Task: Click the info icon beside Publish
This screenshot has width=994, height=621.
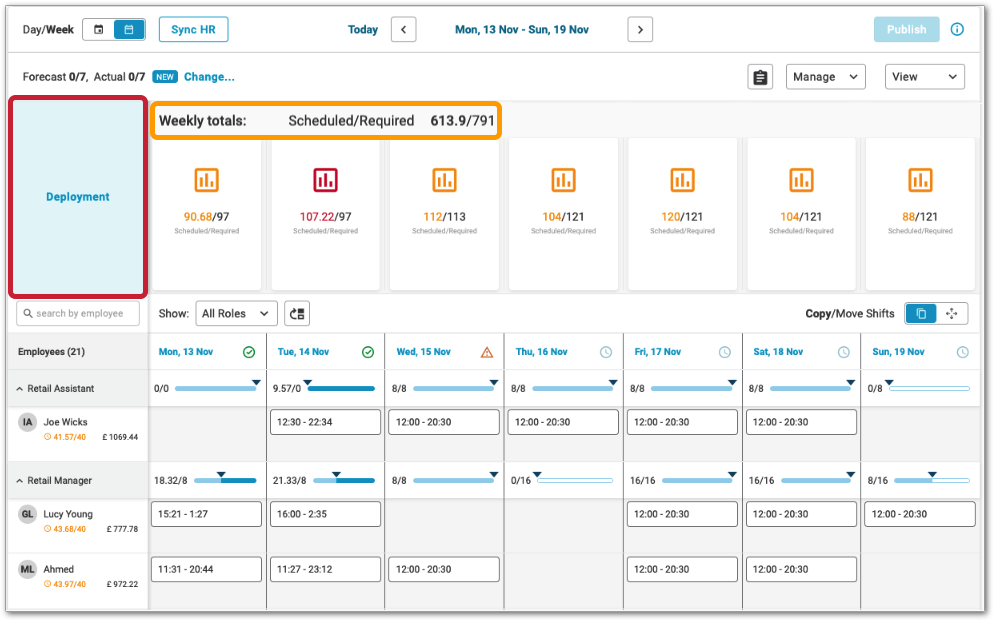Action: pyautogui.click(x=957, y=30)
